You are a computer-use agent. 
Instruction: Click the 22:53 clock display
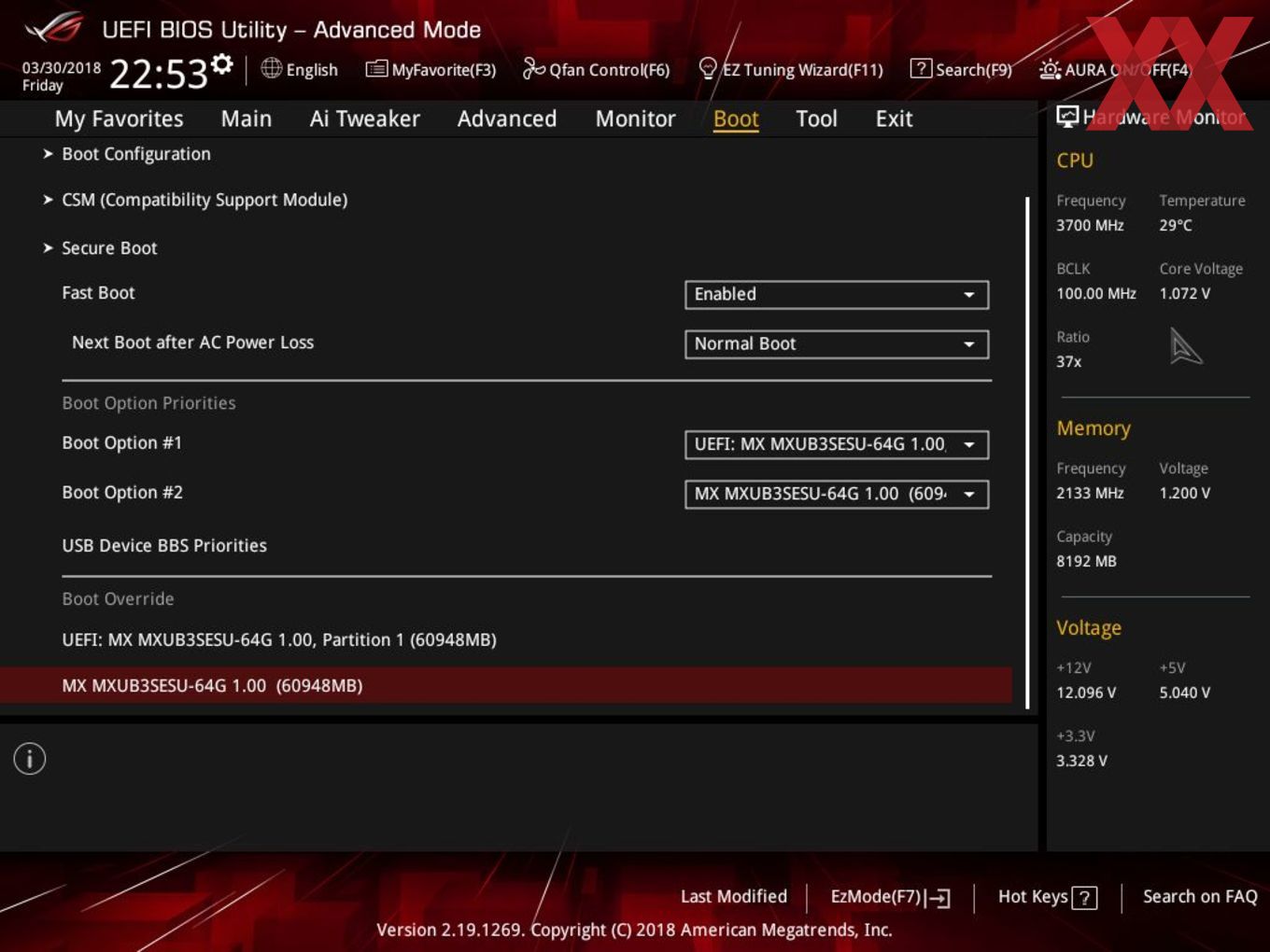158,74
